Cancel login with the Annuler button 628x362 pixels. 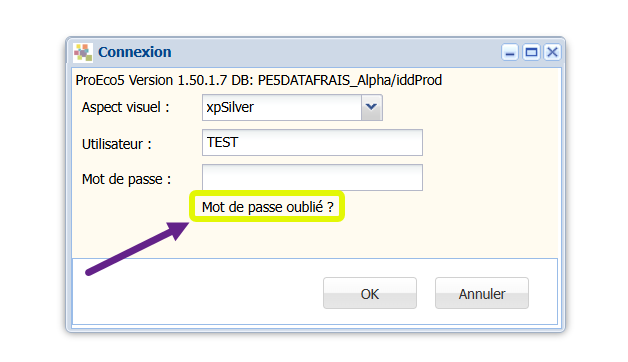pos(482,294)
